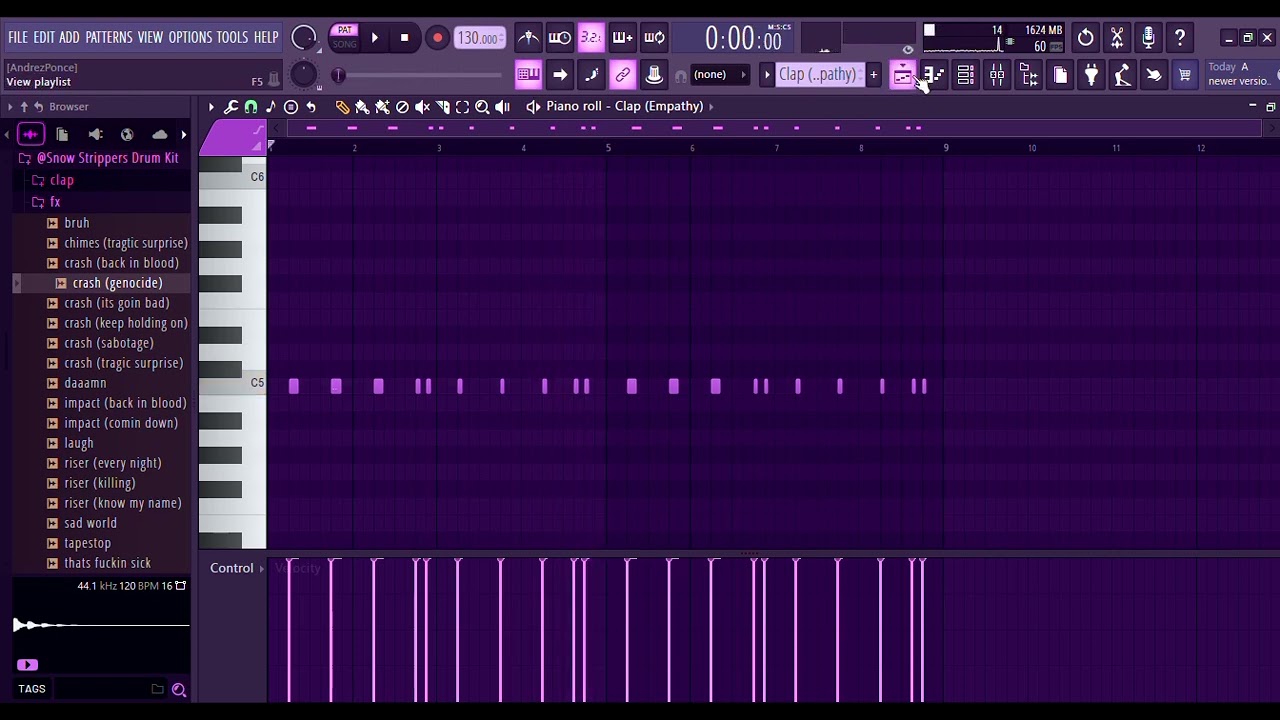Click the undo history circular arrow

(x=1085, y=38)
